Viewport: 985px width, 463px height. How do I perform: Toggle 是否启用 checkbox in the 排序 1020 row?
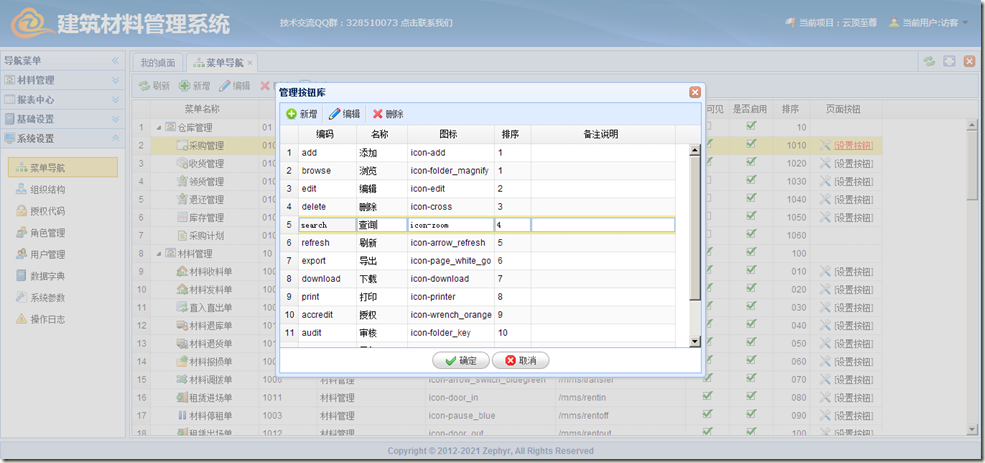coord(751,162)
